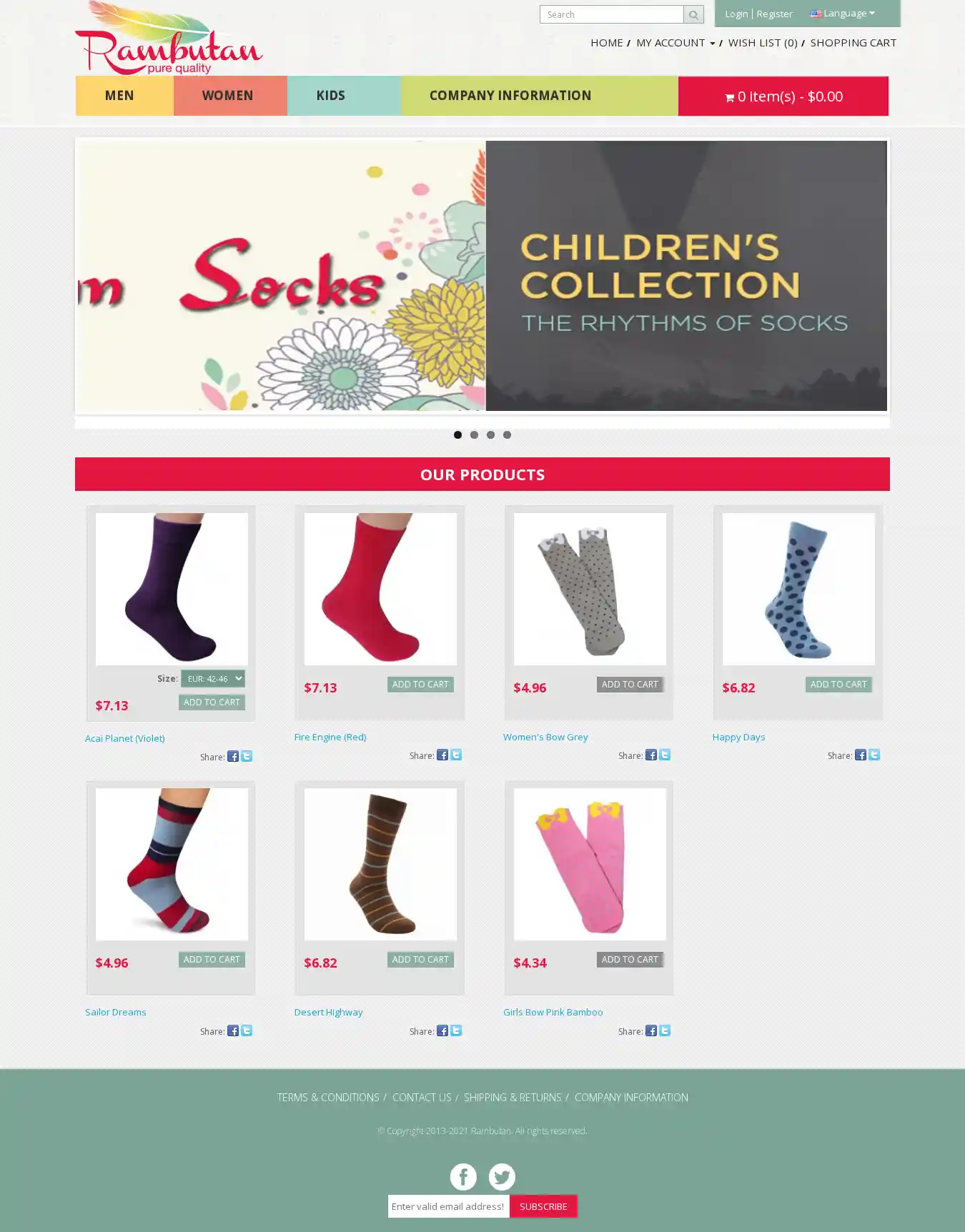Open the shopping cart 0 item(s) button
965x1232 pixels.
tap(783, 96)
